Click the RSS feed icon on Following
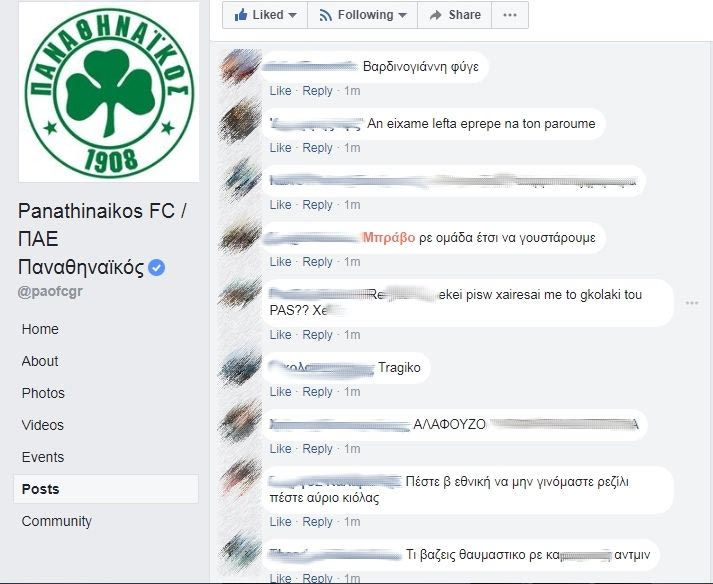Image resolution: width=713 pixels, height=584 pixels. click(x=325, y=15)
